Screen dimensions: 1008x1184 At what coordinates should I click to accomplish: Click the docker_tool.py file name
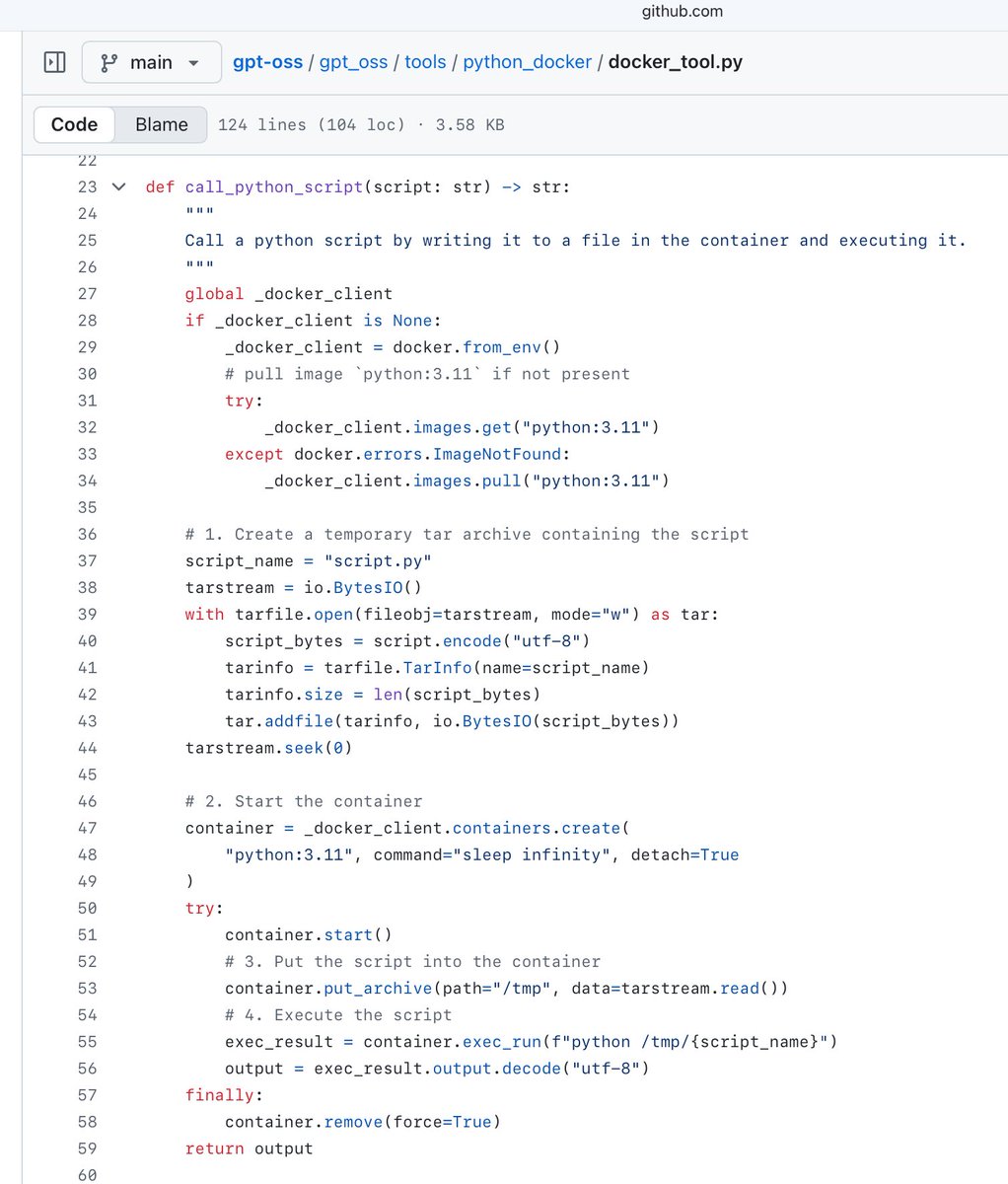tap(675, 62)
